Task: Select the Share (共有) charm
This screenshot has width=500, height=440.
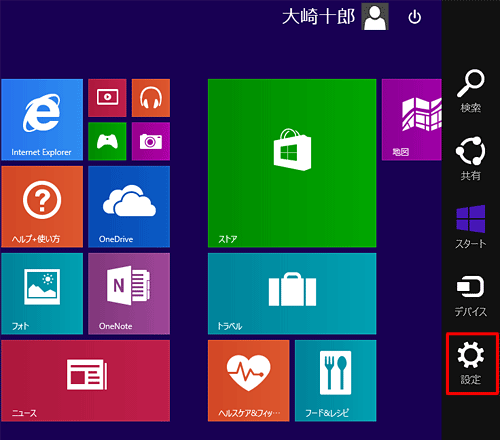Action: tap(471, 158)
